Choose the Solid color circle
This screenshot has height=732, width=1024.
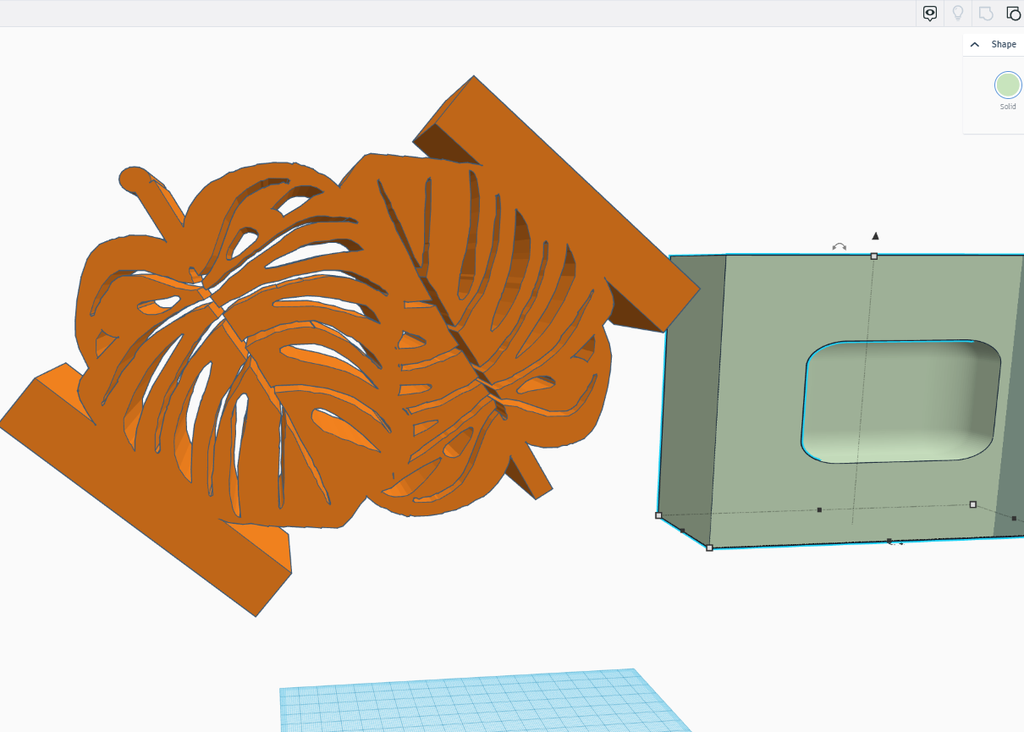tap(1007, 85)
